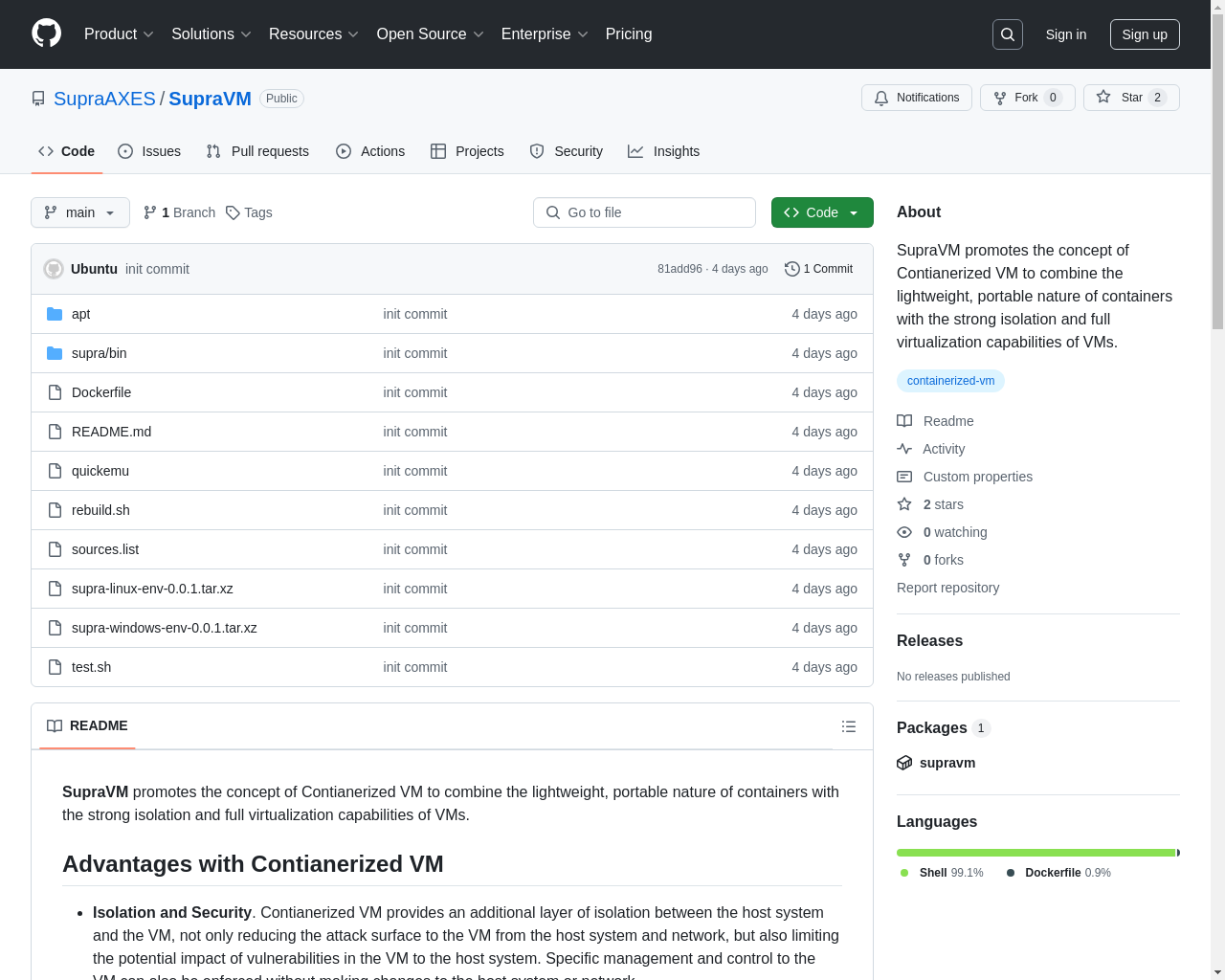
Task: Click the note icon next to Custom properties
Action: [904, 477]
